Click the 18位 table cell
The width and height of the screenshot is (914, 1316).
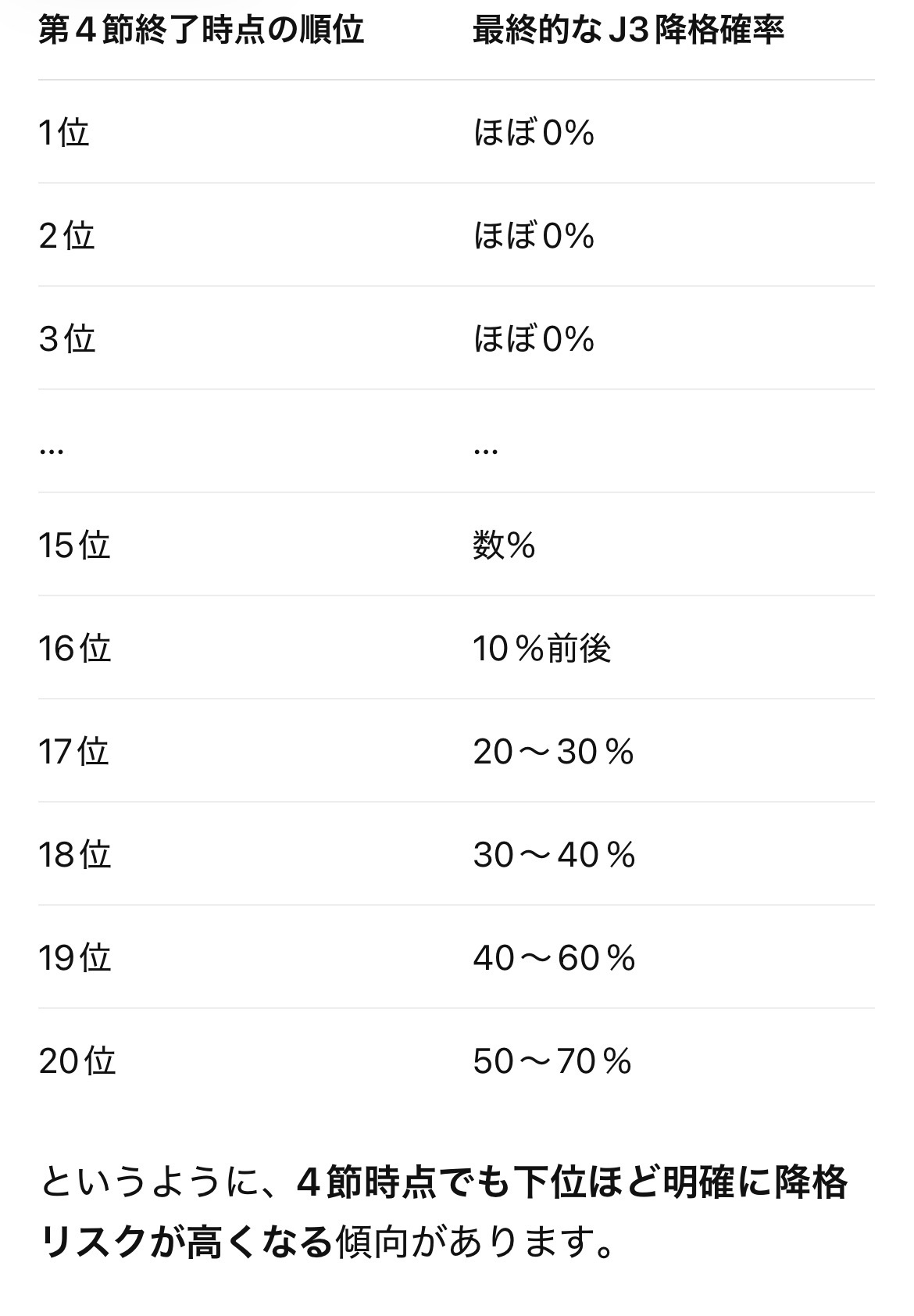74,854
